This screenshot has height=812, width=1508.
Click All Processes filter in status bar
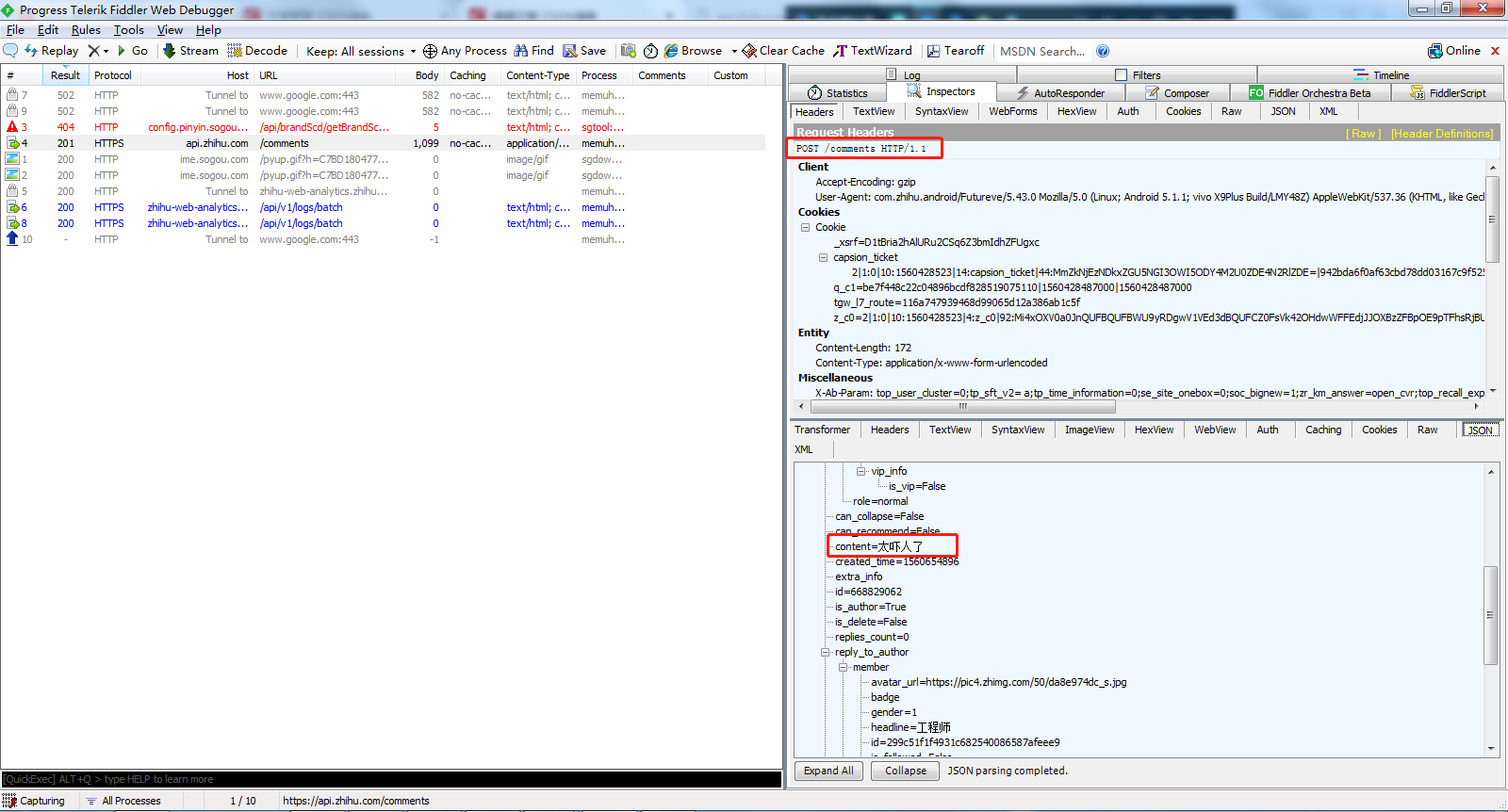coord(123,801)
